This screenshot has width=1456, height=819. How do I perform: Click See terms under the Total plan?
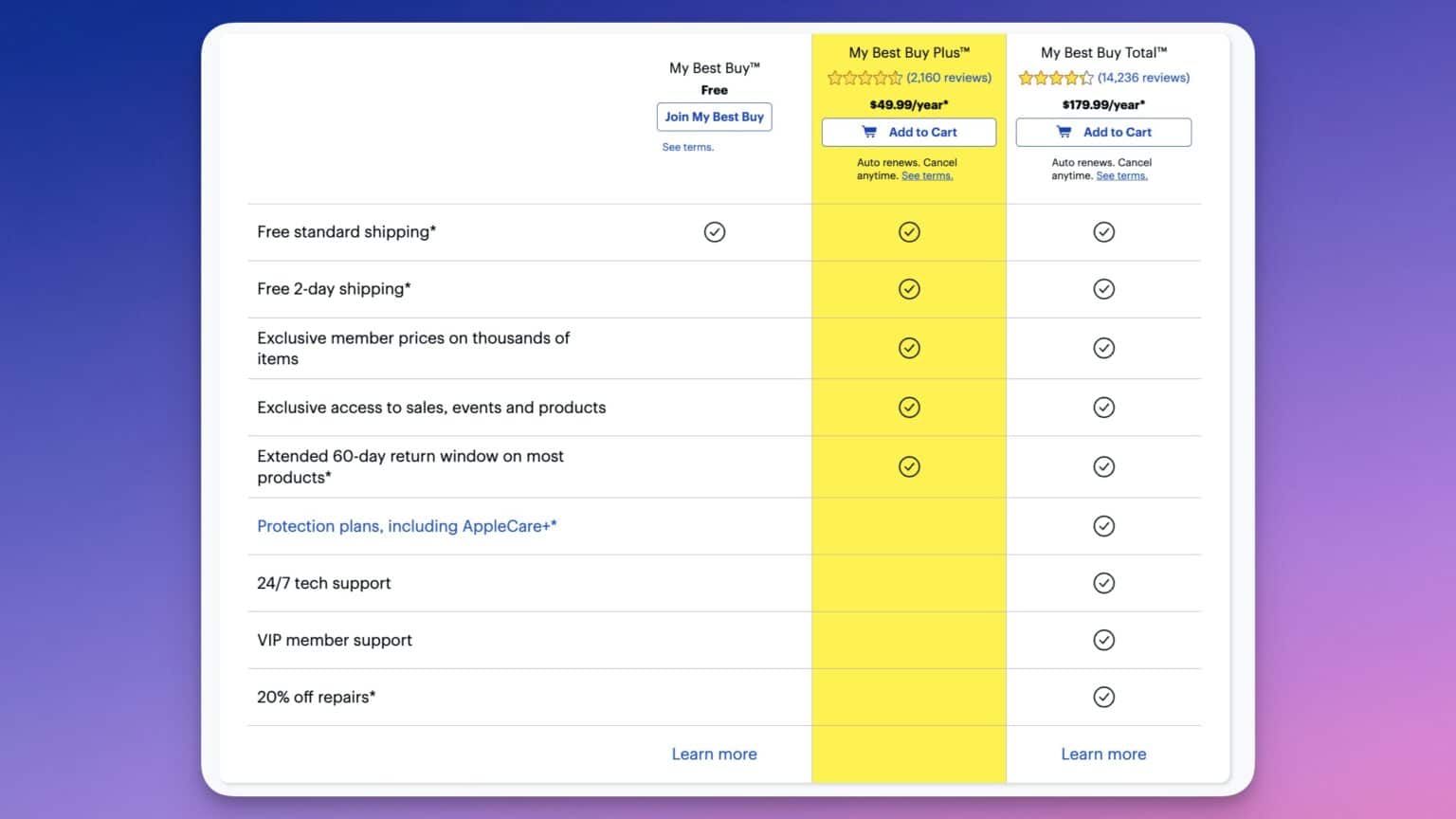1121,175
